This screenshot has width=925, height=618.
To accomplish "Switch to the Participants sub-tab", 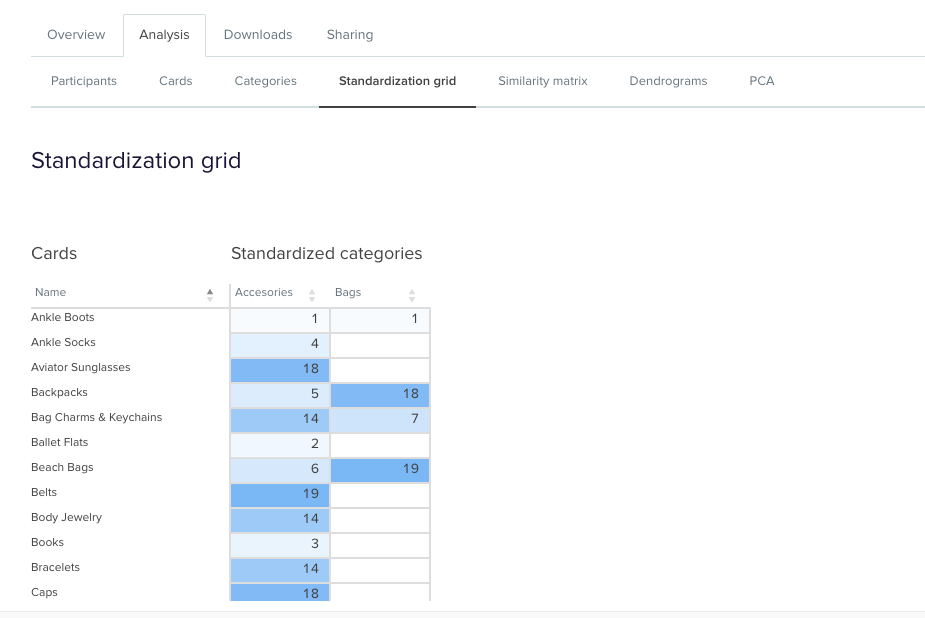I will pyautogui.click(x=84, y=81).
